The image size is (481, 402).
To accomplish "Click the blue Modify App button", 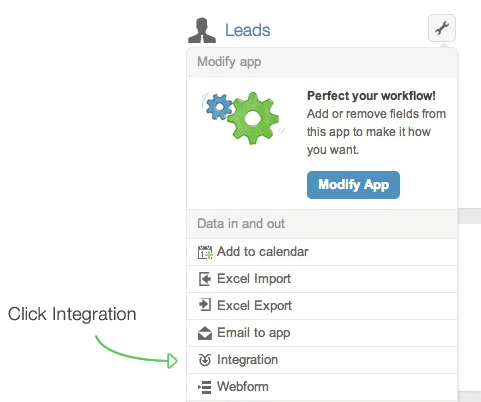I will coord(353,185).
